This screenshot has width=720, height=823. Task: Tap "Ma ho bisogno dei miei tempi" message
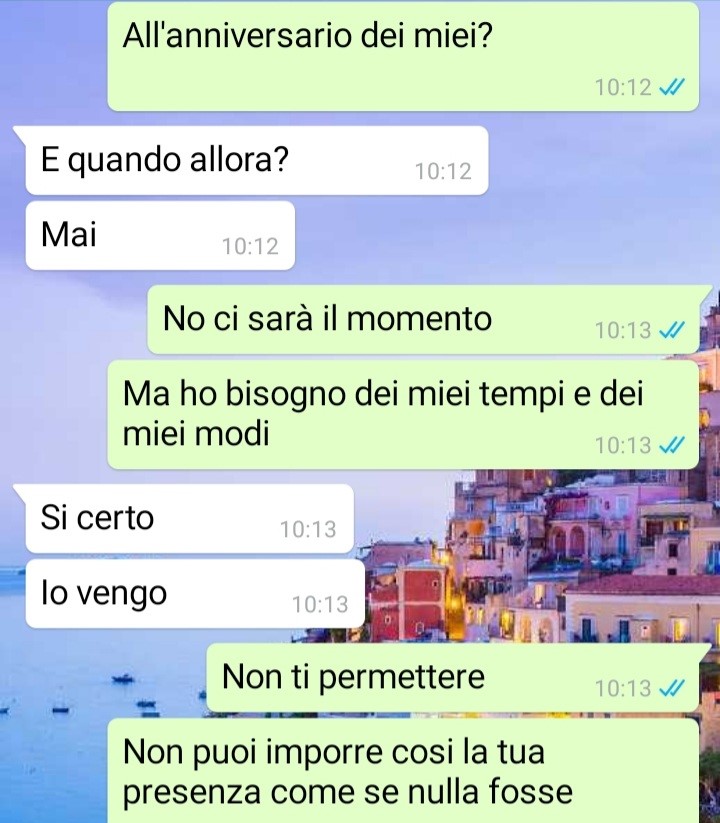pyautogui.click(x=403, y=415)
